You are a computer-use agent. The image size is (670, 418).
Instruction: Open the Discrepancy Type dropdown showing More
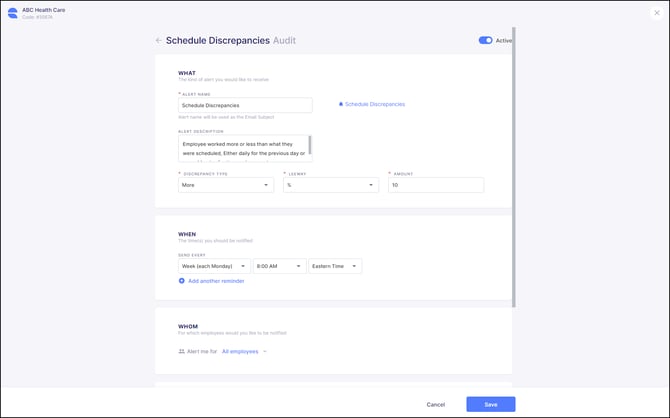pyautogui.click(x=226, y=185)
